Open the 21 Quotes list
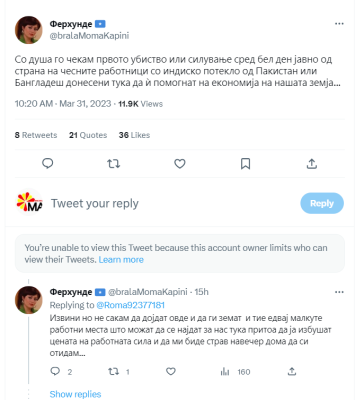Screen dimensions: 364x400 pyautogui.click(x=88, y=135)
